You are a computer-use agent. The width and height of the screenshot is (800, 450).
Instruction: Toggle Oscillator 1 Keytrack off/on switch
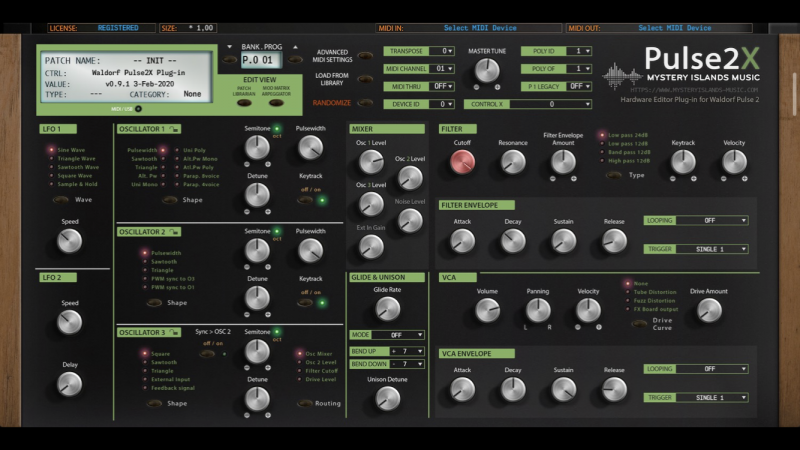(305, 200)
